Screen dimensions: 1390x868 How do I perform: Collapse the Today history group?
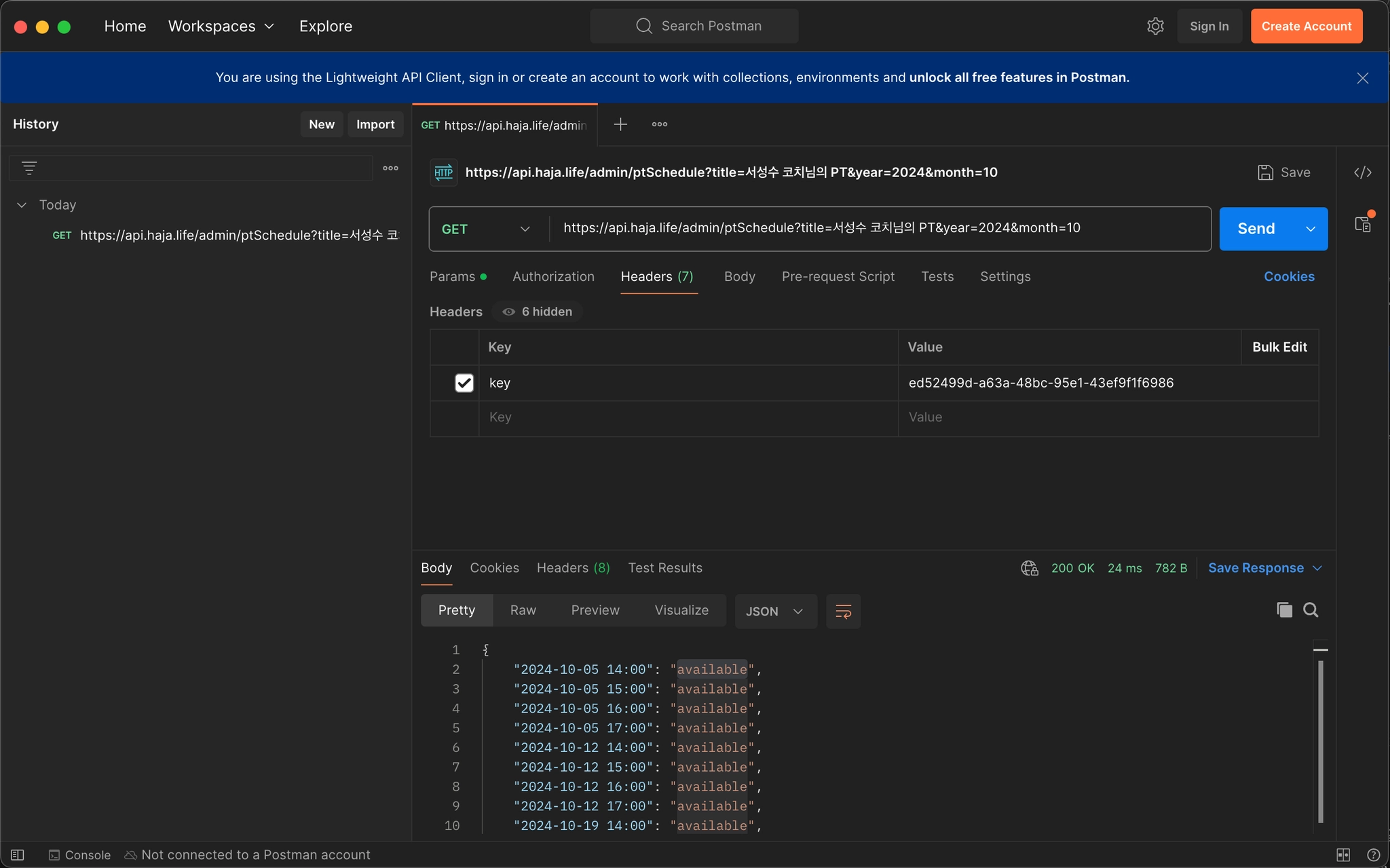(22, 205)
